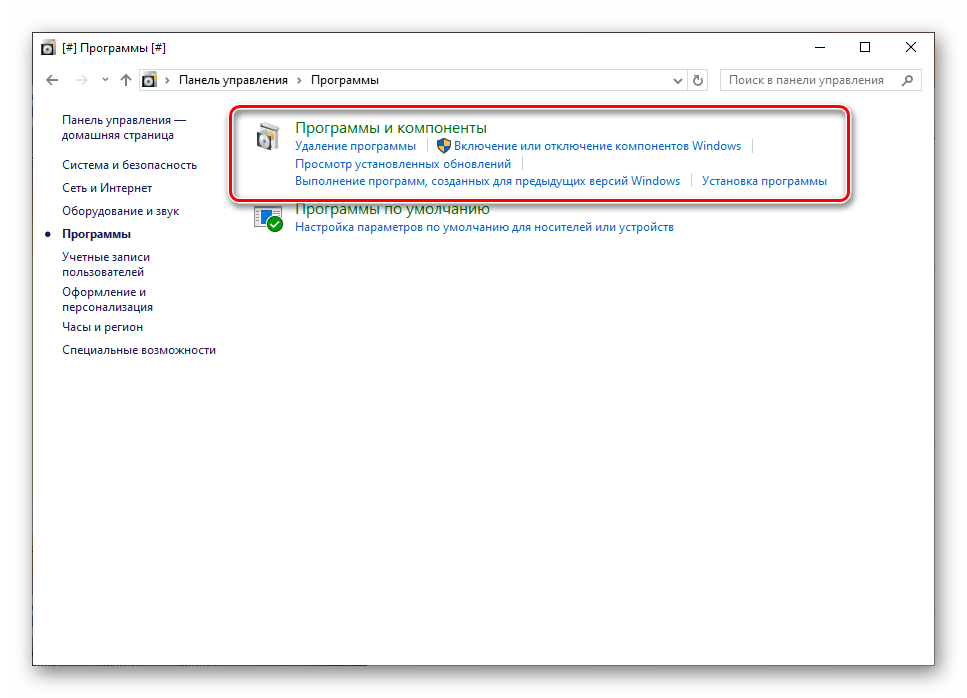Click the window icon in the title bar
The image size is (967, 698).
[48, 48]
